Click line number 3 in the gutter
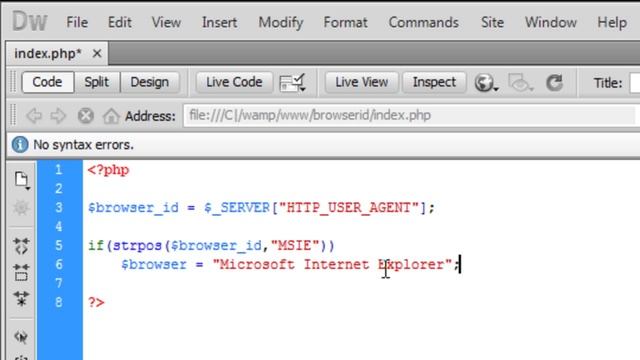Screen dimensions: 640x360 [59, 207]
